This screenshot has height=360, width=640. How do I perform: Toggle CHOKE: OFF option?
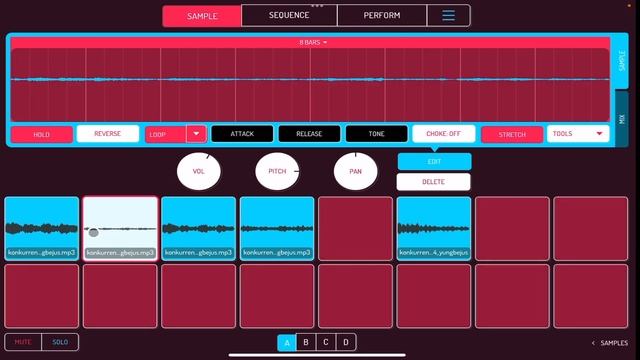(444, 134)
